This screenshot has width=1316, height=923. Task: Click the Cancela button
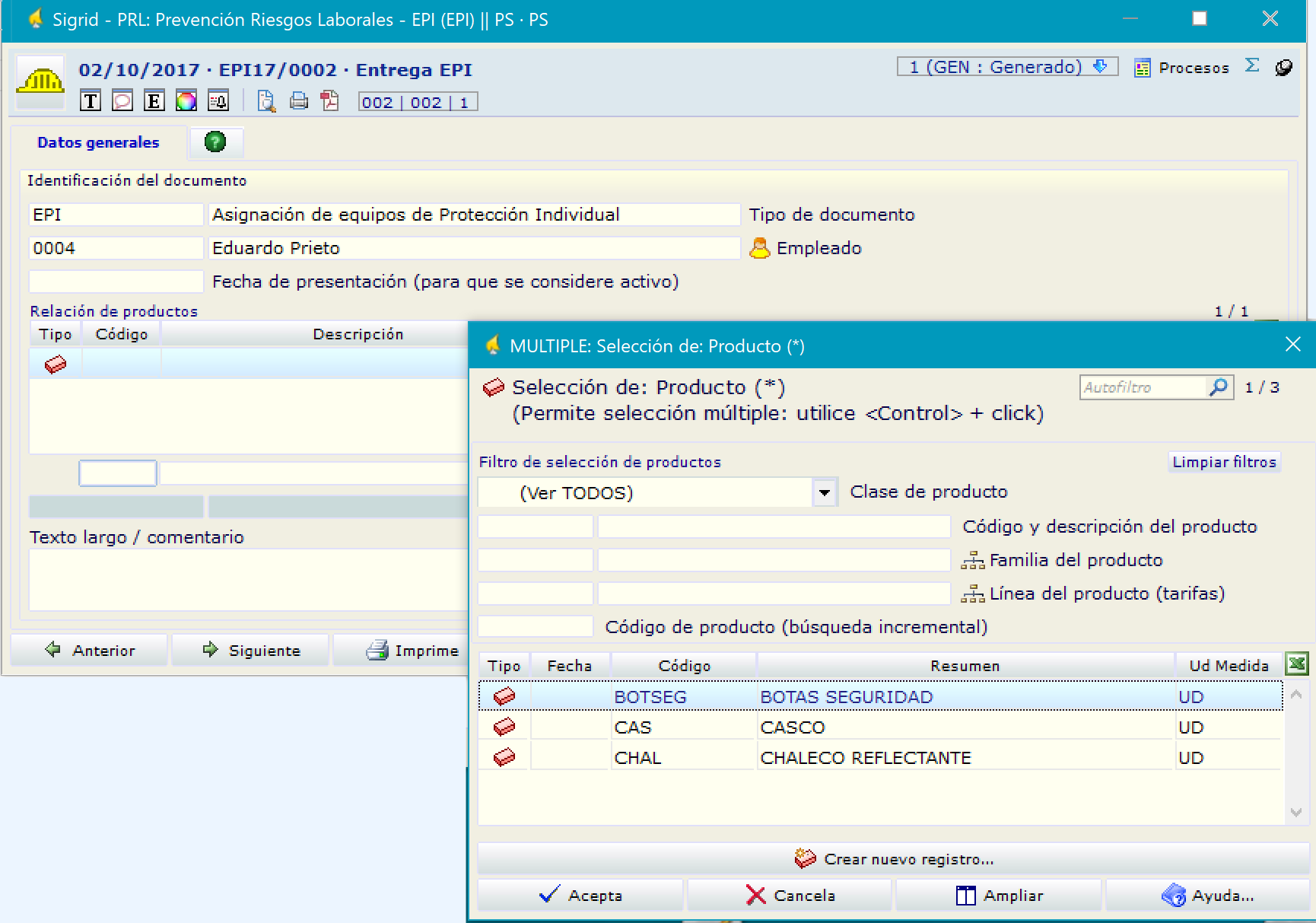coord(790,896)
